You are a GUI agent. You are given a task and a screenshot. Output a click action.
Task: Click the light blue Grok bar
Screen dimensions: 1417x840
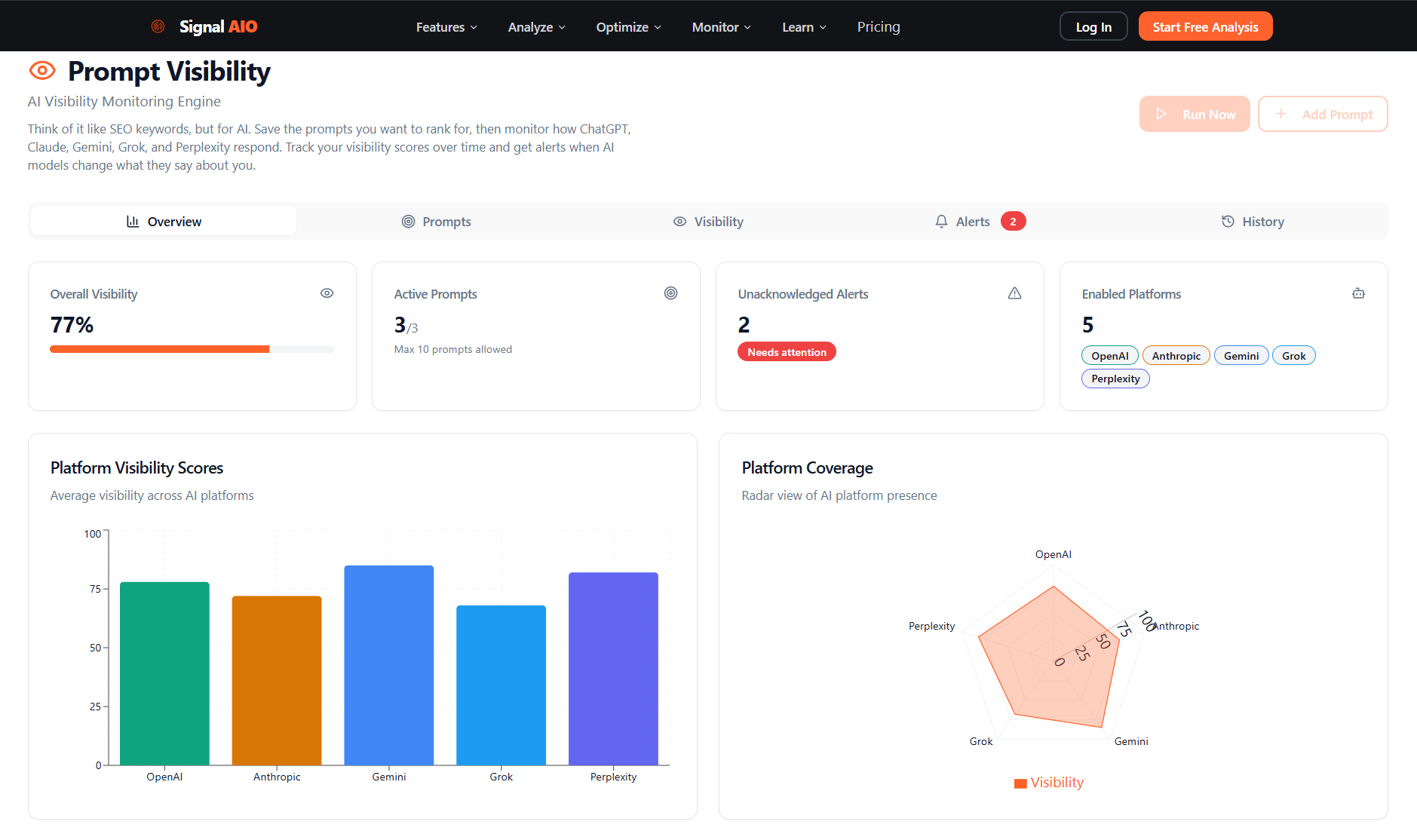coord(501,685)
